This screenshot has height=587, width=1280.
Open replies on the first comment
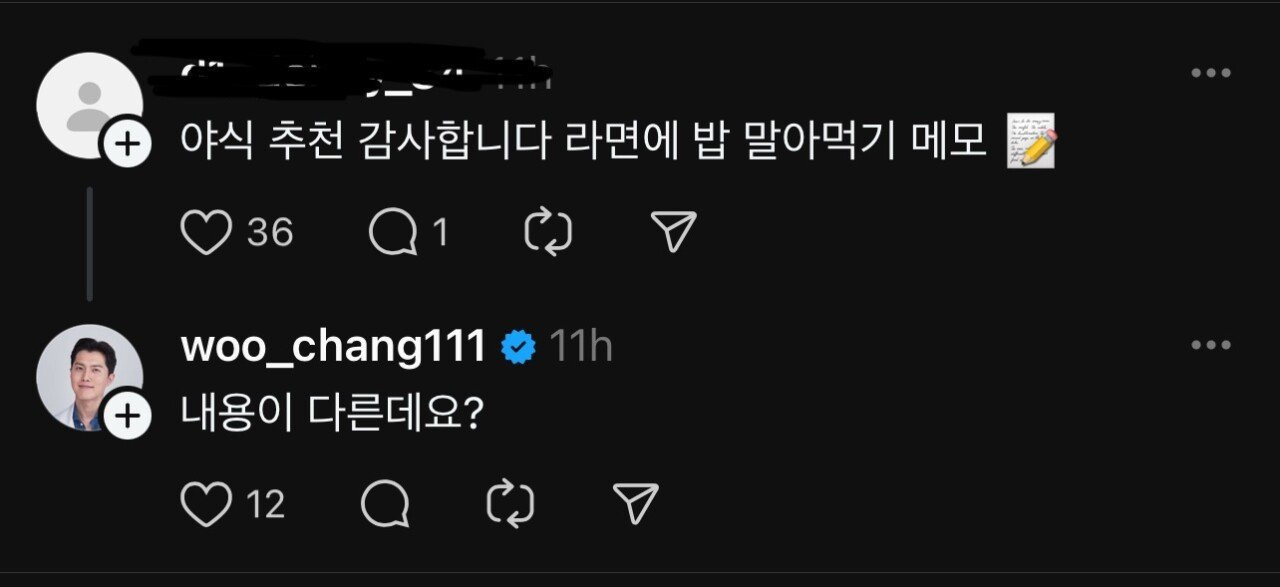[393, 232]
